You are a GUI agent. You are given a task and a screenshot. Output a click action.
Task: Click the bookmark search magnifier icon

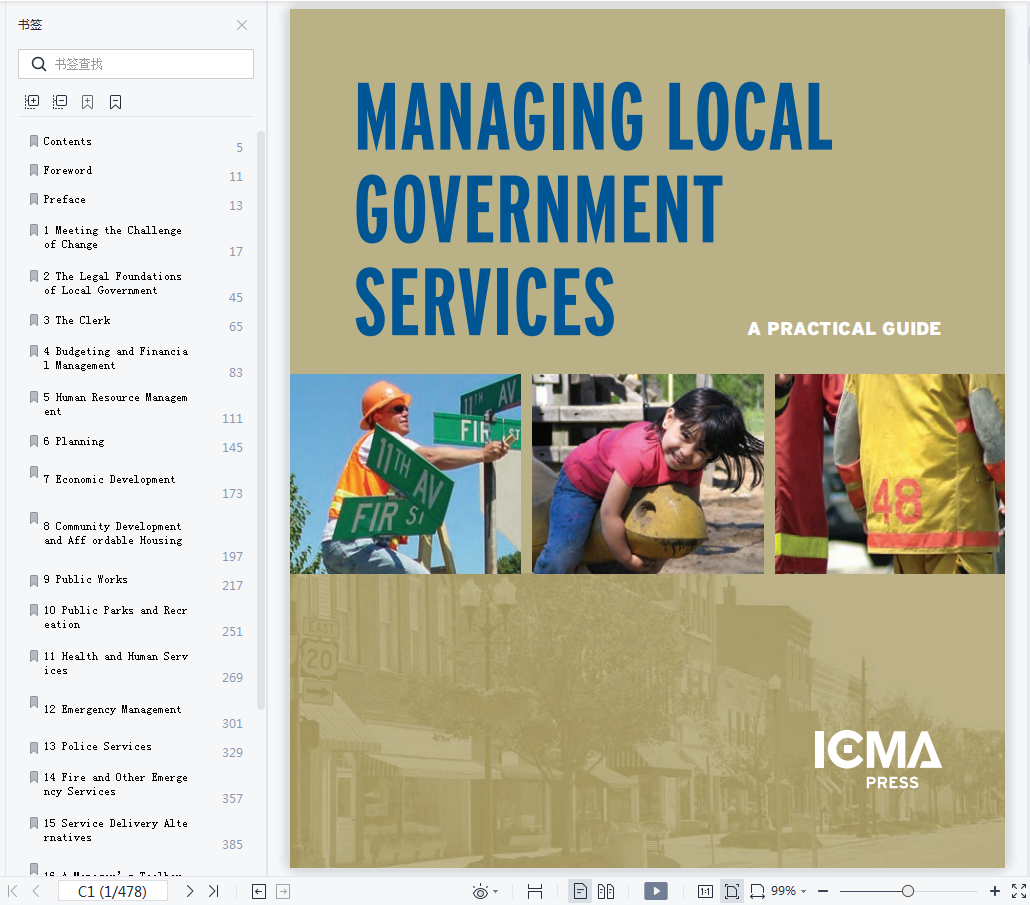39,64
